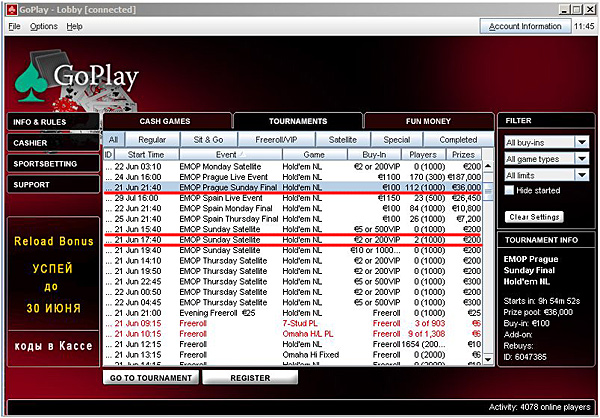The height and width of the screenshot is (418, 600).
Task: Switch to the Tournaments tab
Action: click(298, 121)
